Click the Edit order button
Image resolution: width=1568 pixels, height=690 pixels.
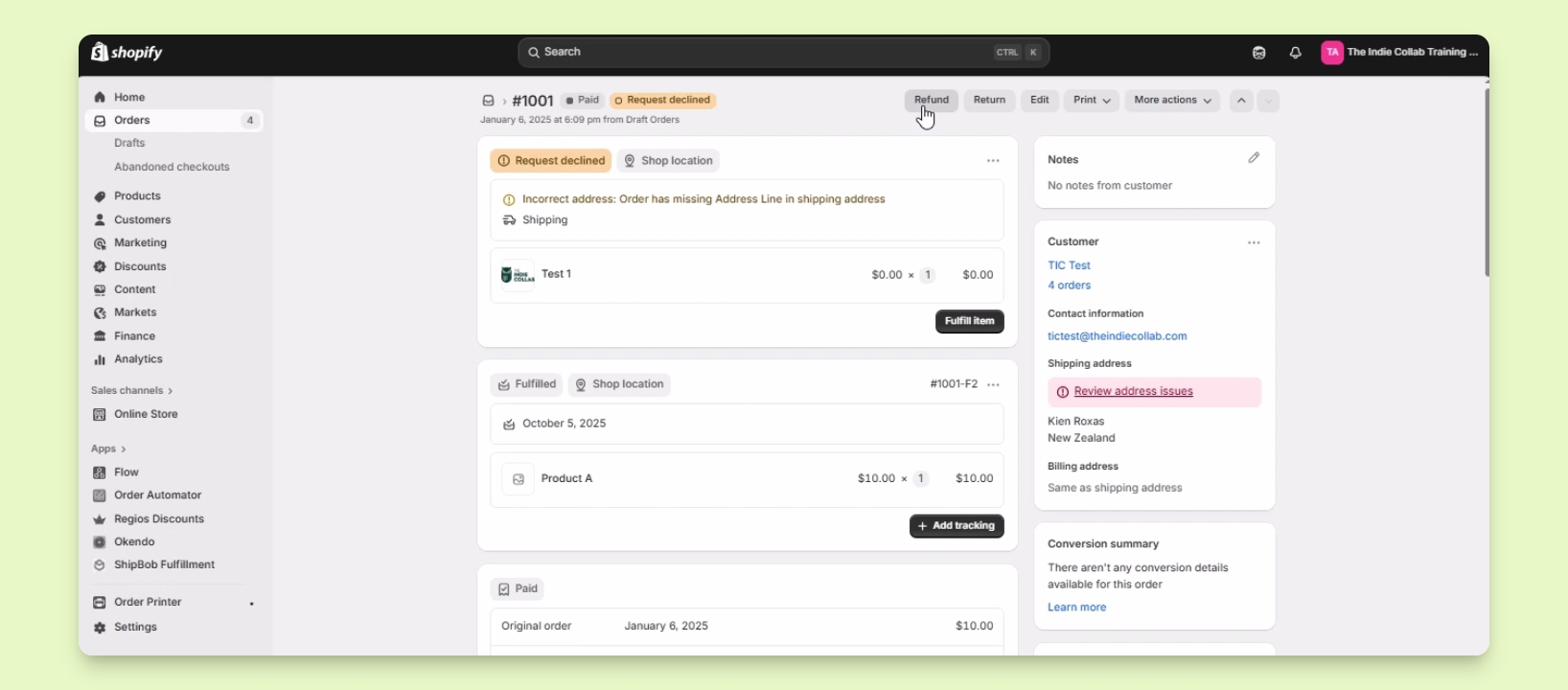click(x=1040, y=101)
